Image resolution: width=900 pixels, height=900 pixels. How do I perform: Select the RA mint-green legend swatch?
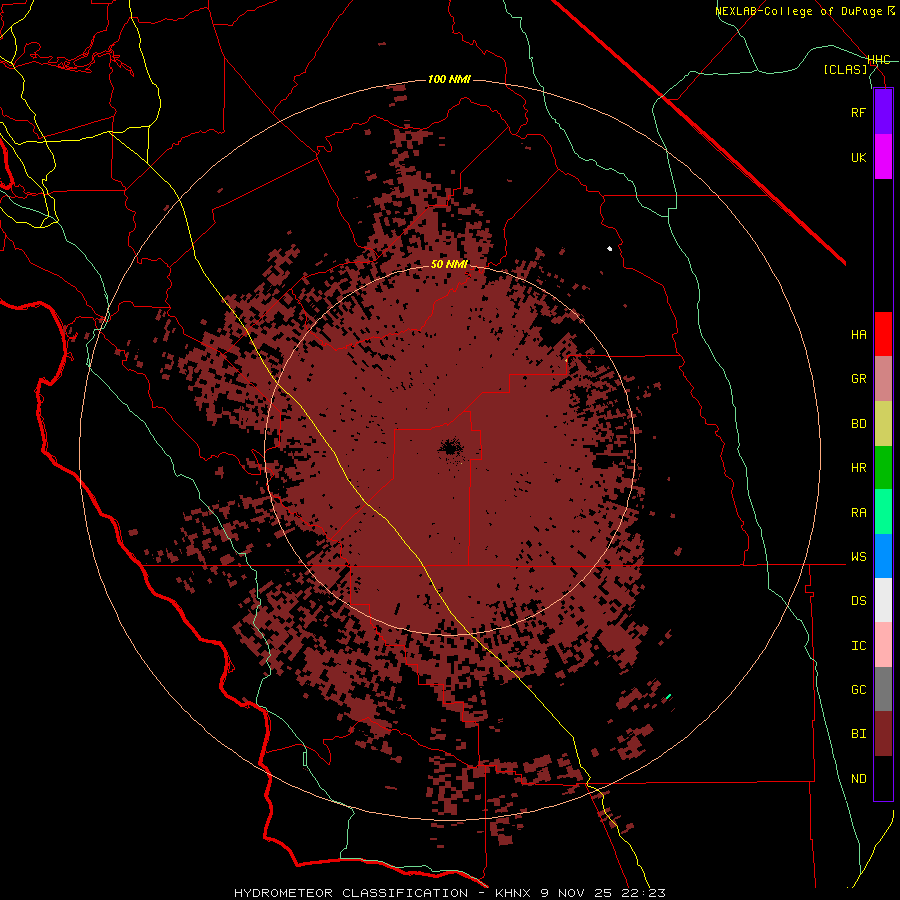(883, 512)
